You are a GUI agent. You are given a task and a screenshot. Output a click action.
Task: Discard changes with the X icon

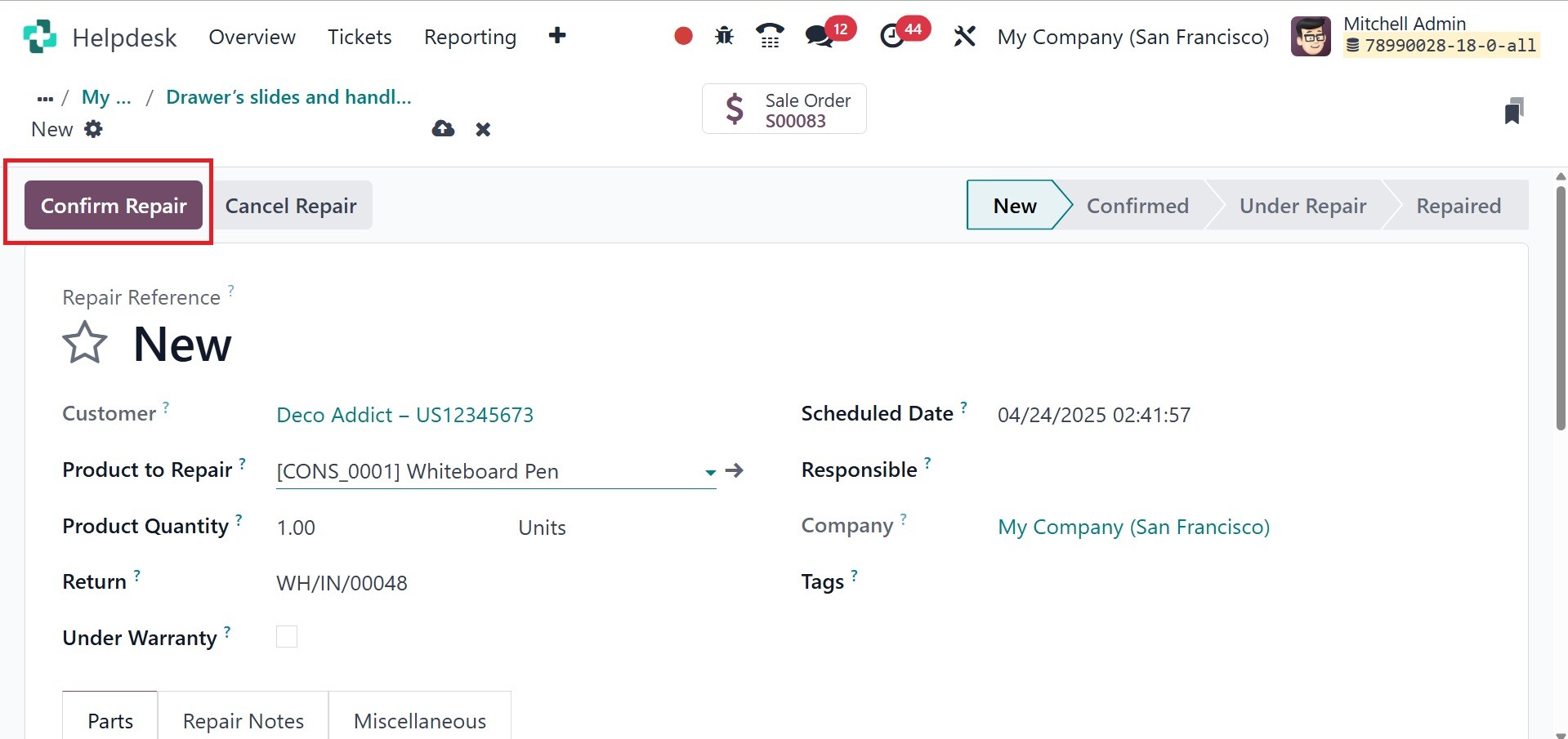click(483, 130)
